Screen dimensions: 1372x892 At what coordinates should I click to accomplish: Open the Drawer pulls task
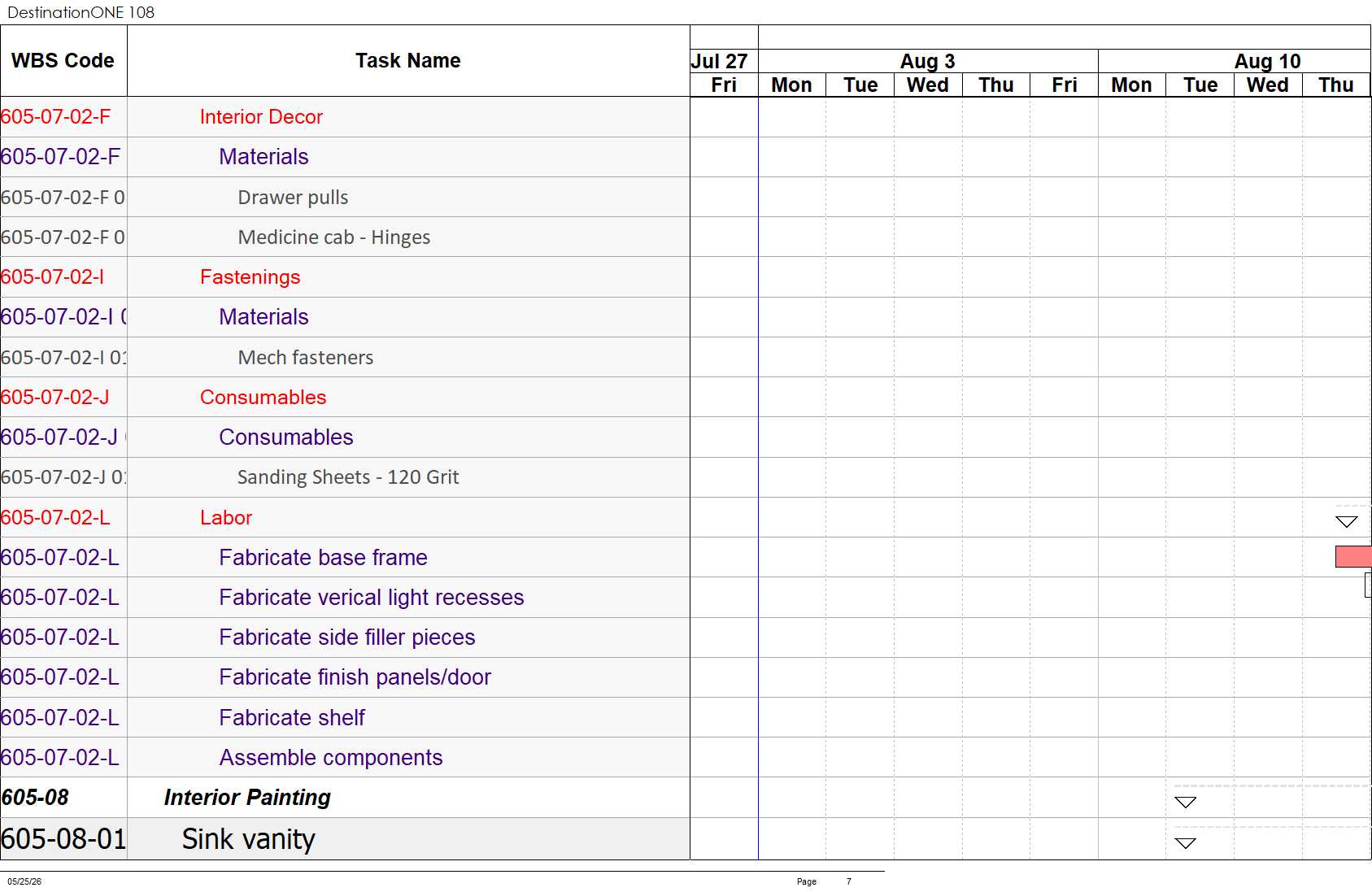pos(293,198)
